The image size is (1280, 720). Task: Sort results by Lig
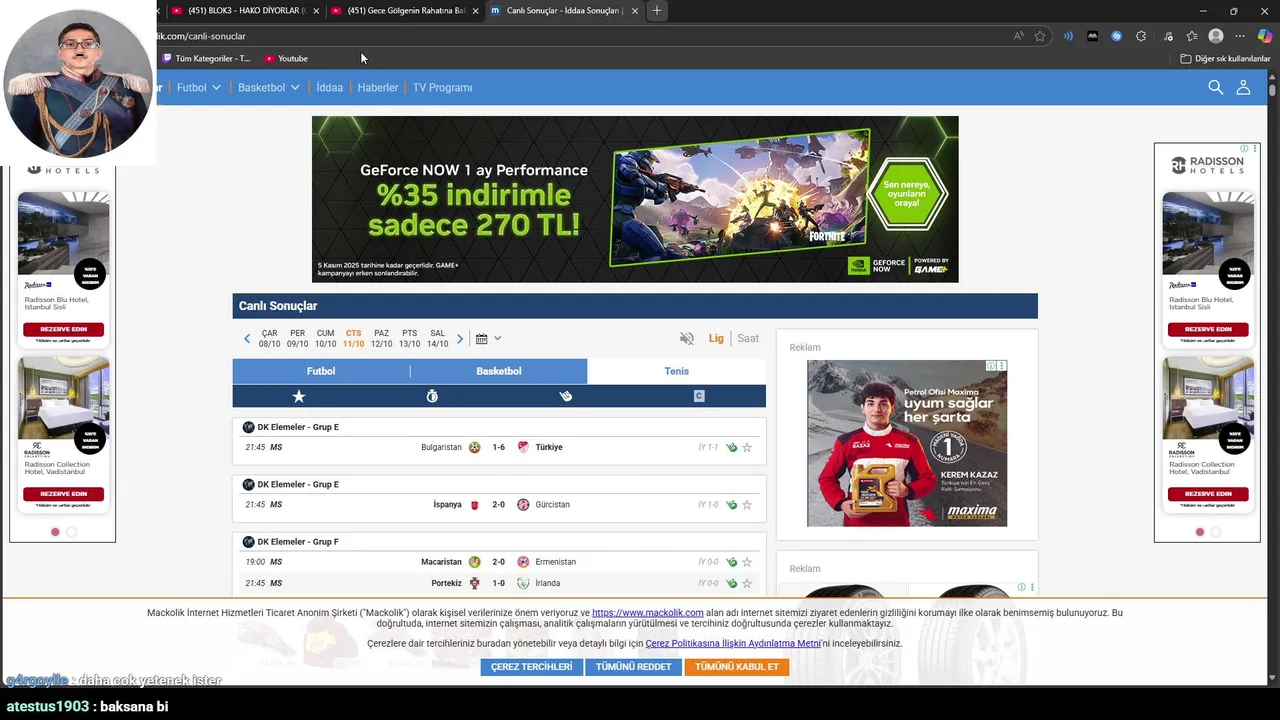(716, 338)
